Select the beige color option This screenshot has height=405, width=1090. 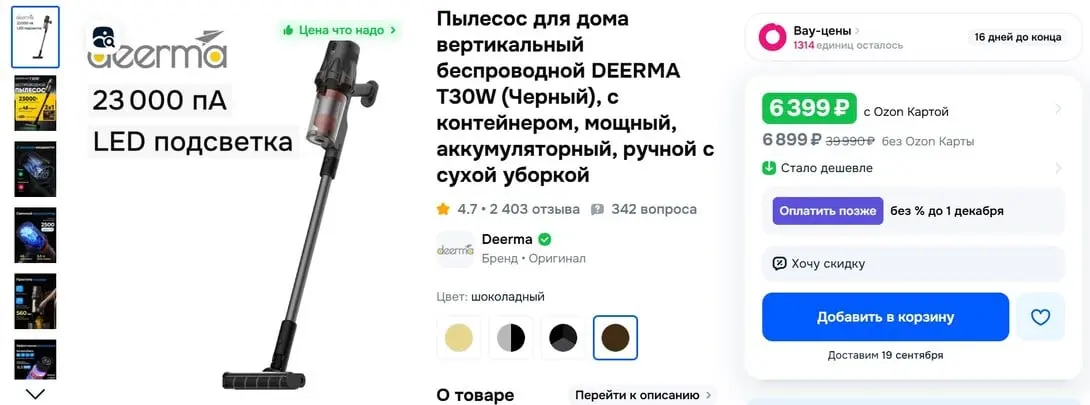(459, 338)
